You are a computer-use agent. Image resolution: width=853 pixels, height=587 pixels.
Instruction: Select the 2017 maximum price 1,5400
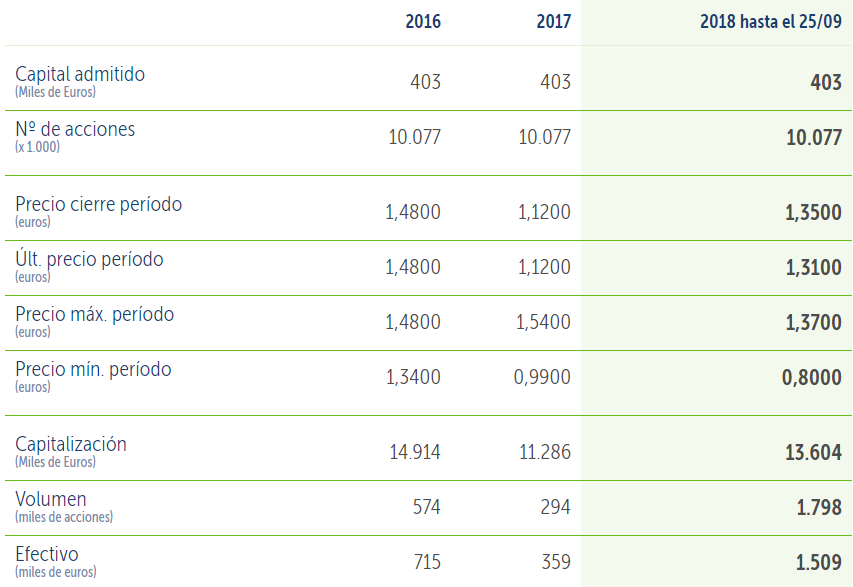click(544, 322)
